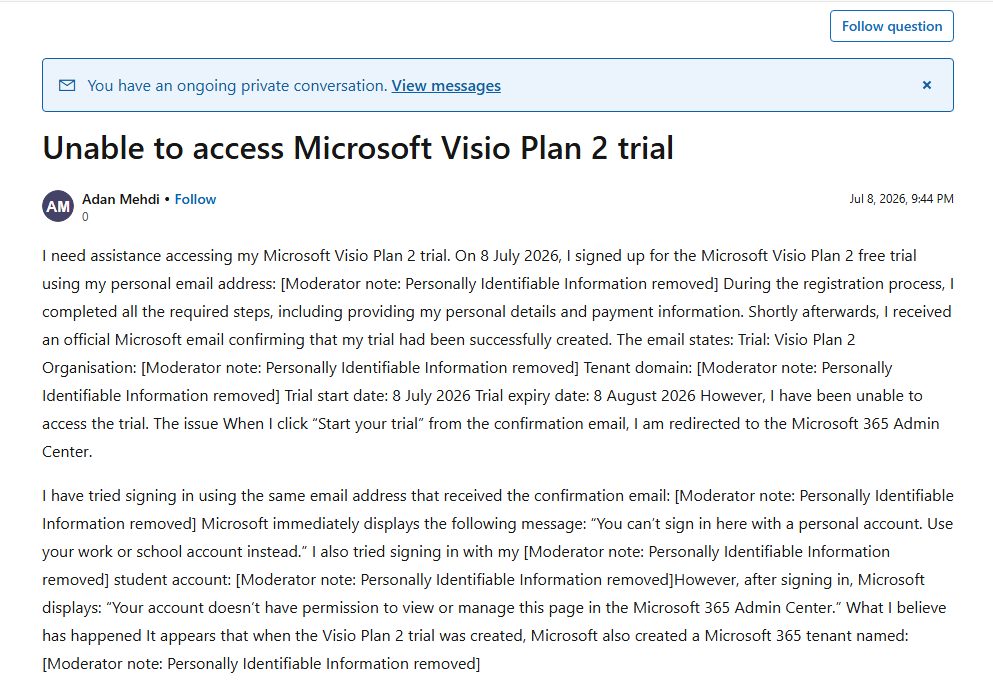This screenshot has width=993, height=684.
Task: Click the AM user avatar
Action: 58,206
